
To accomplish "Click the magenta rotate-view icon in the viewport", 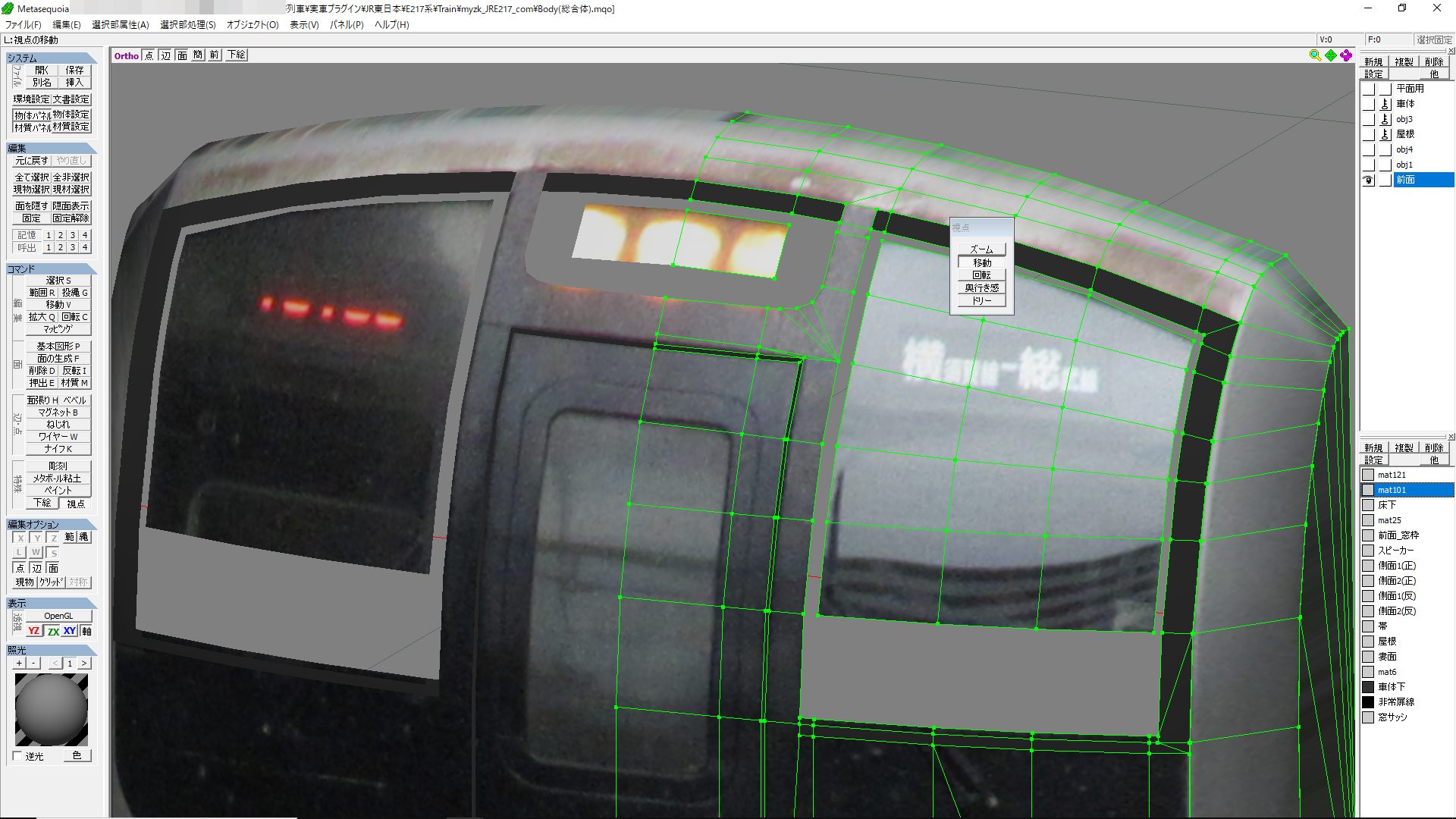I will [x=1346, y=55].
